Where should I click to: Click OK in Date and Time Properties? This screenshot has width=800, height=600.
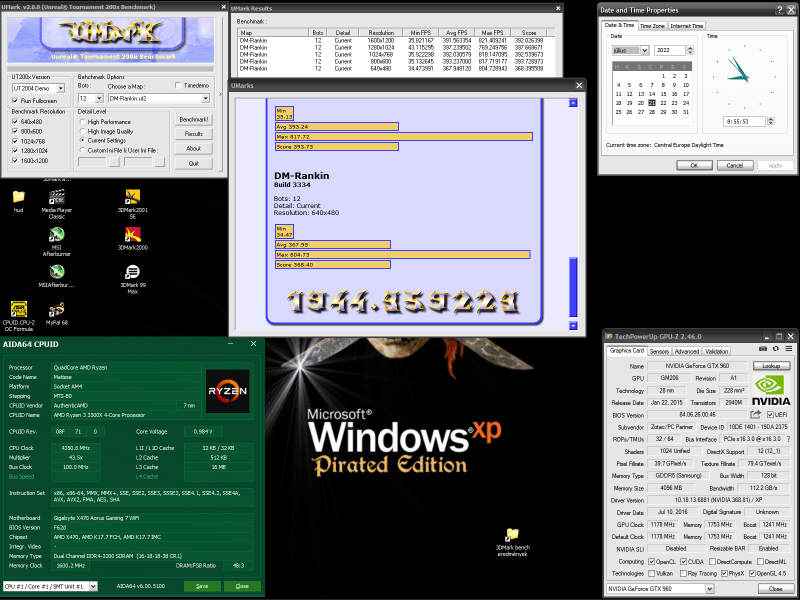tap(694, 165)
